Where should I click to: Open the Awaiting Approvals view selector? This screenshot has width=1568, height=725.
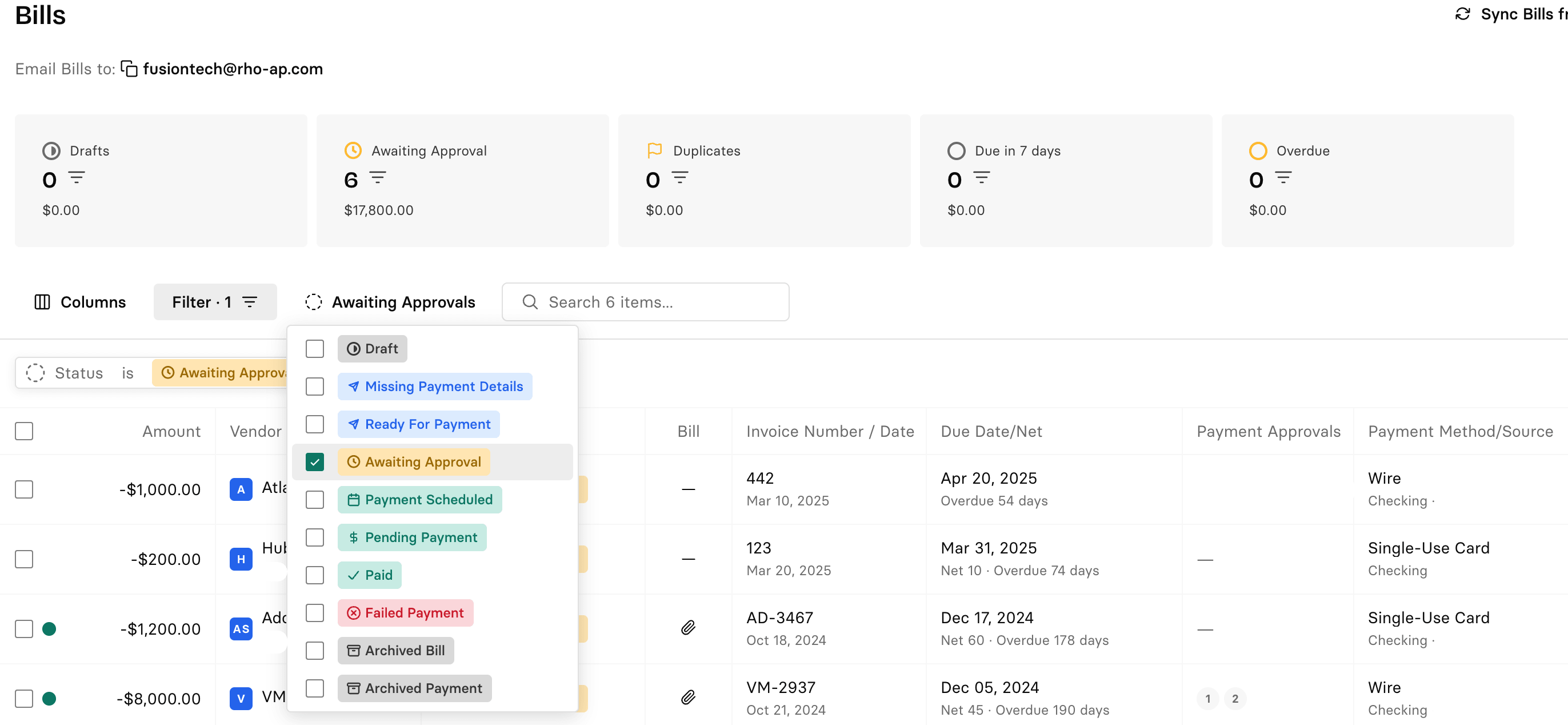point(390,302)
